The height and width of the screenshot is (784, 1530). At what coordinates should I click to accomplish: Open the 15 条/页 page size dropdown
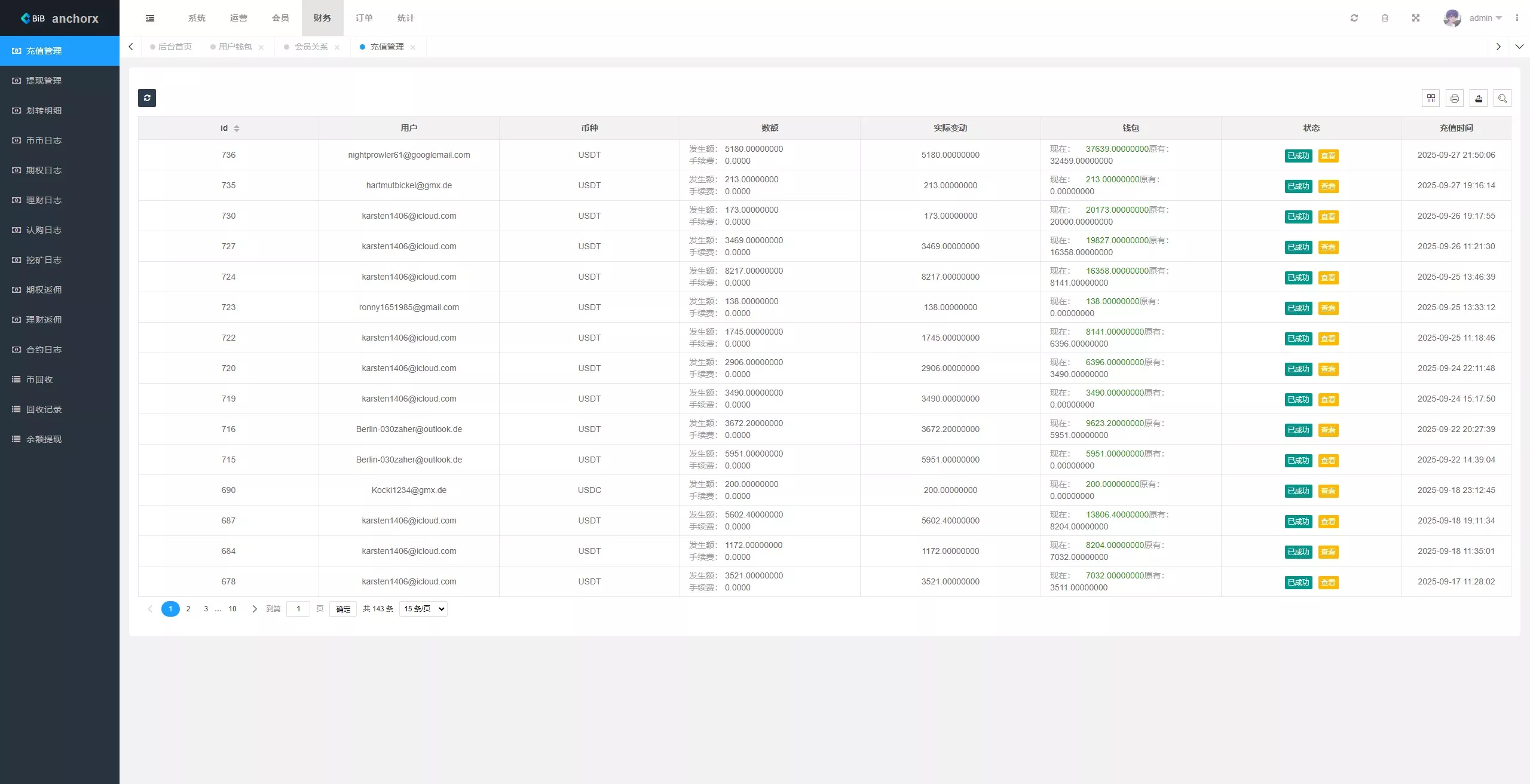[423, 609]
